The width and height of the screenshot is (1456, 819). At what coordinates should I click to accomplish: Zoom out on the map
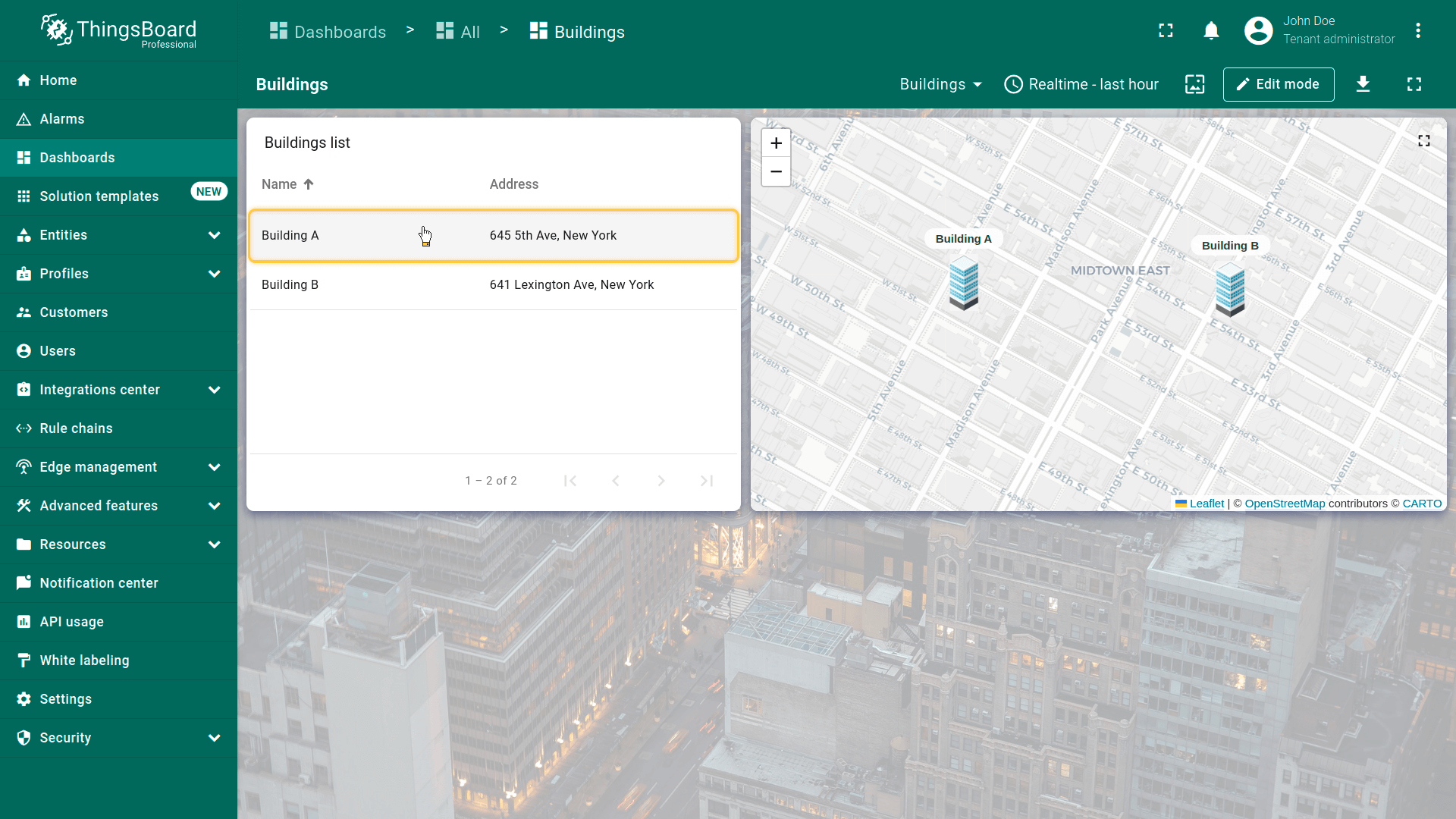(x=776, y=172)
